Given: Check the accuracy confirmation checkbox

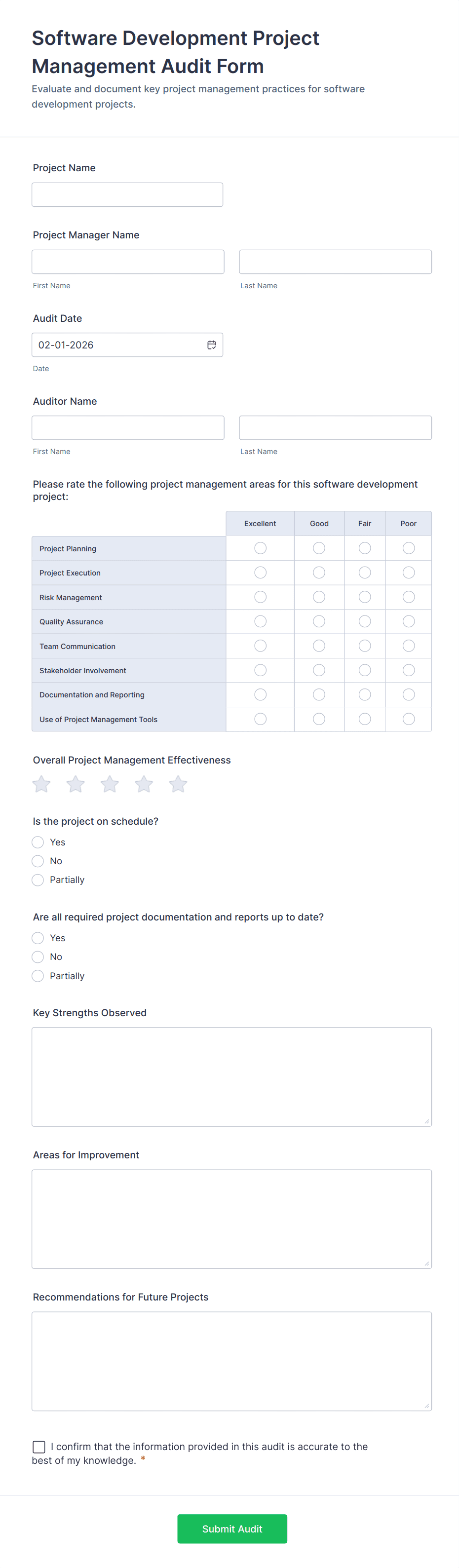Looking at the screenshot, I should coord(39,1447).
